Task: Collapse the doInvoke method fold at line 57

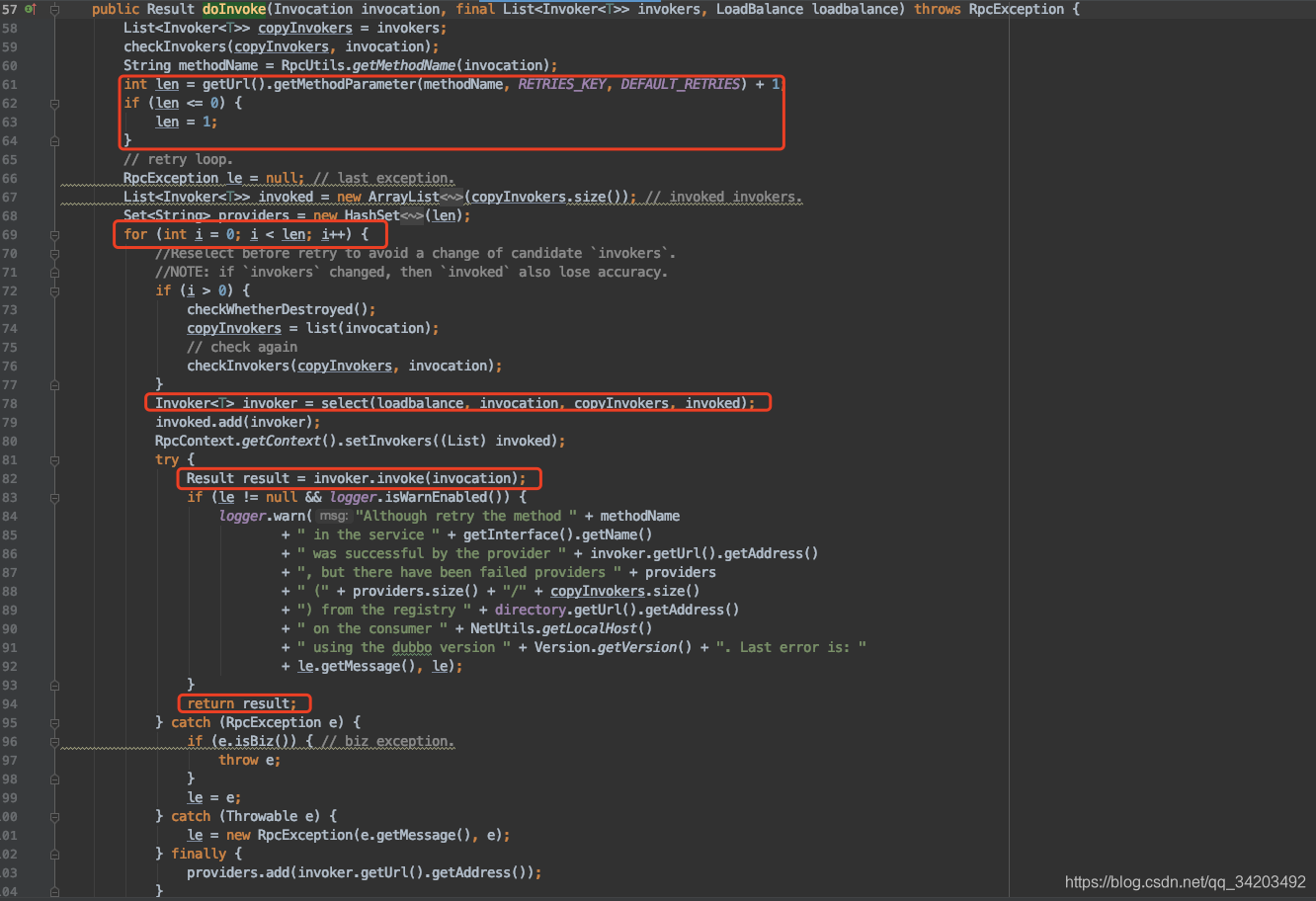Action: [x=53, y=9]
